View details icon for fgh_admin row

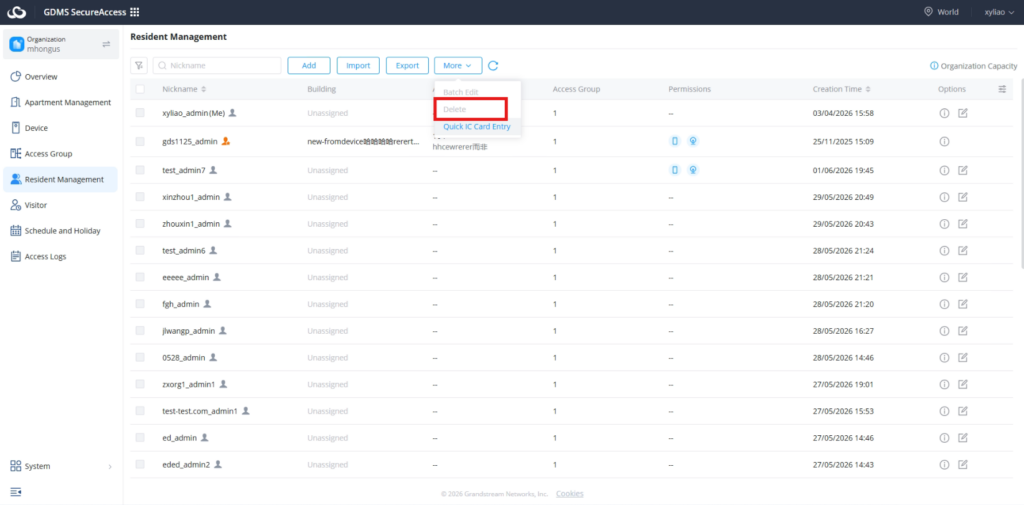tap(944, 304)
